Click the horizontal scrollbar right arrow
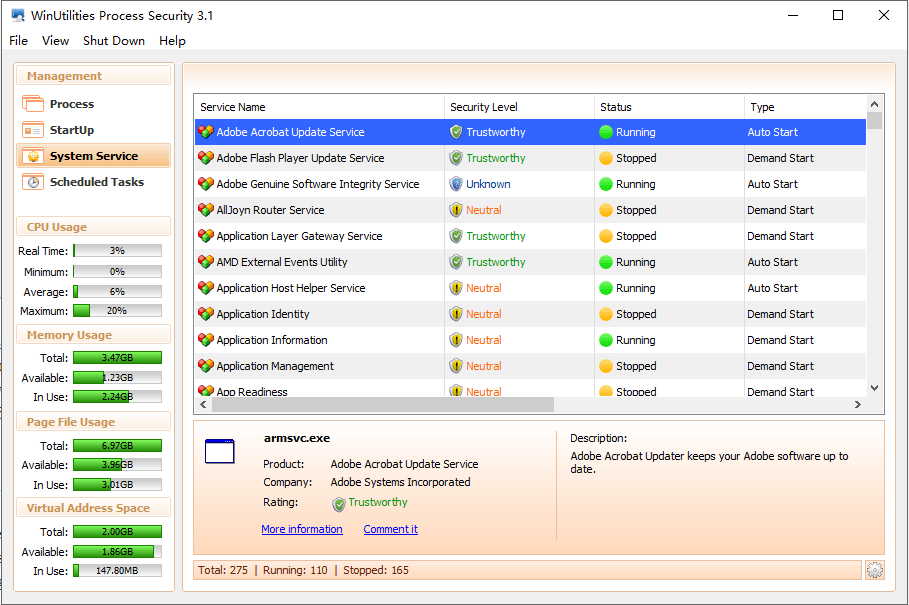Image resolution: width=909 pixels, height=605 pixels. click(x=858, y=404)
